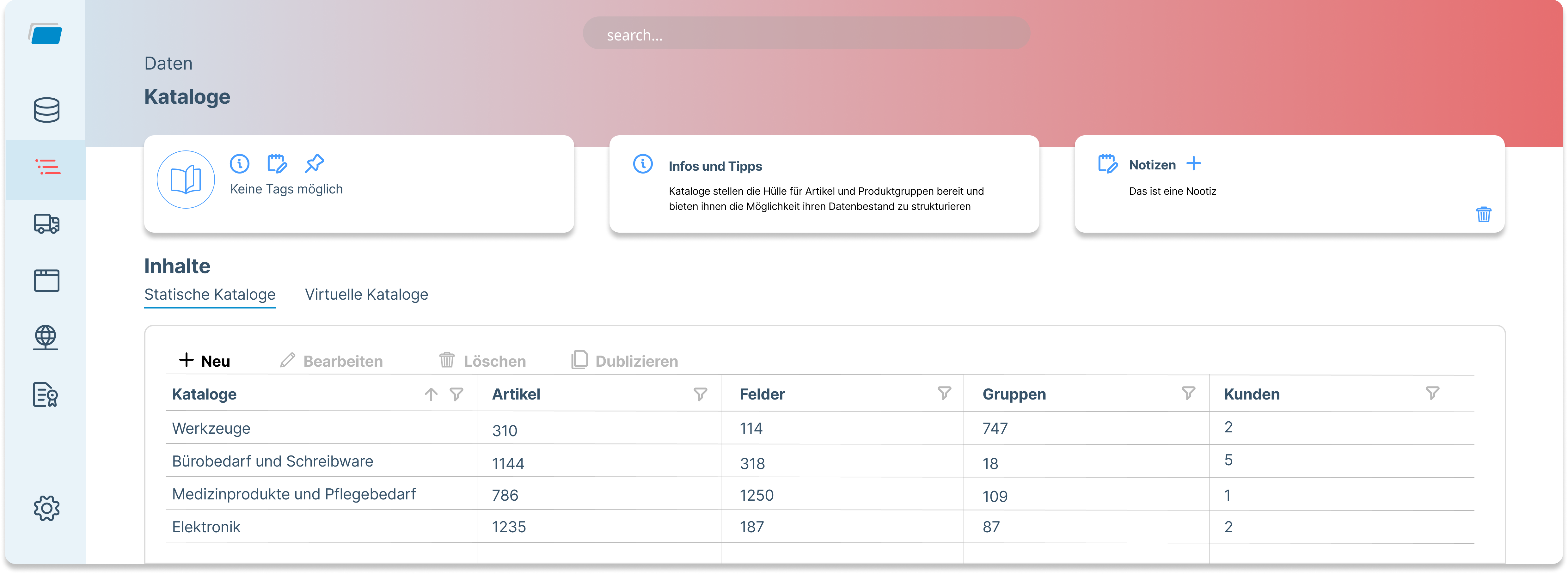
Task: Open the delivery truck sidebar icon
Action: pyautogui.click(x=46, y=223)
